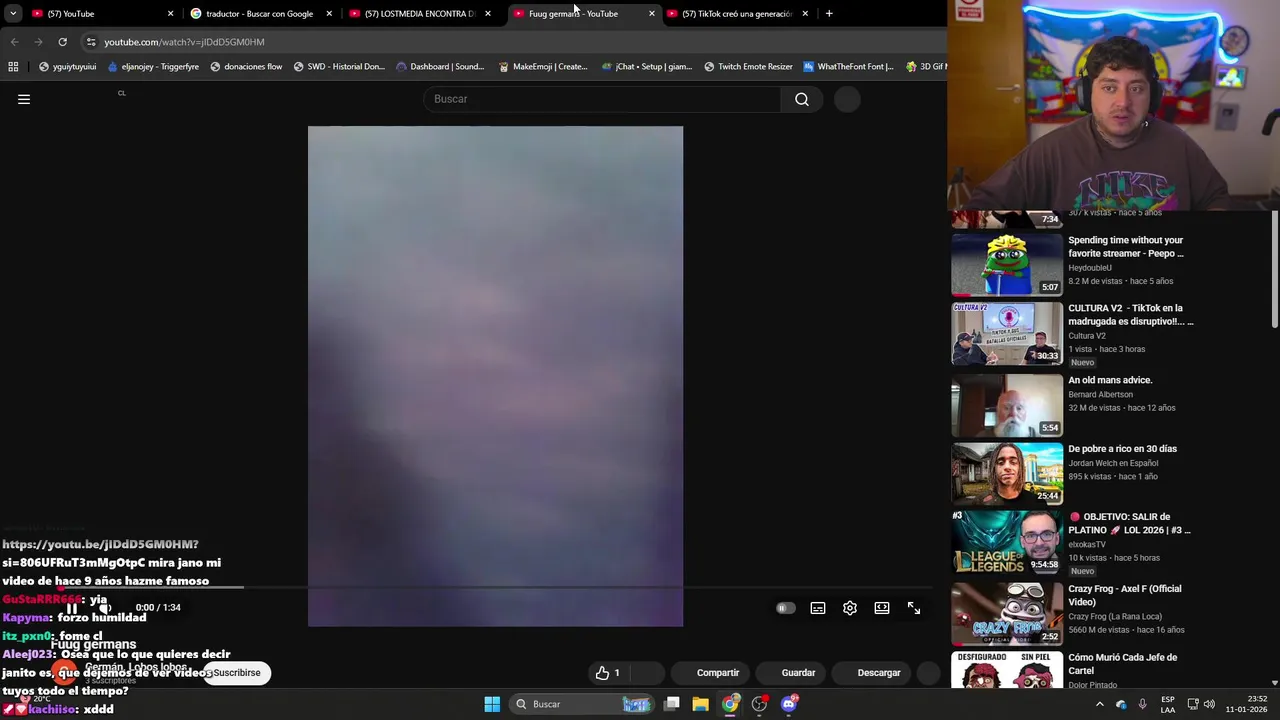Click the microphone icon in system tray
The image size is (1280, 720).
(x=1142, y=704)
